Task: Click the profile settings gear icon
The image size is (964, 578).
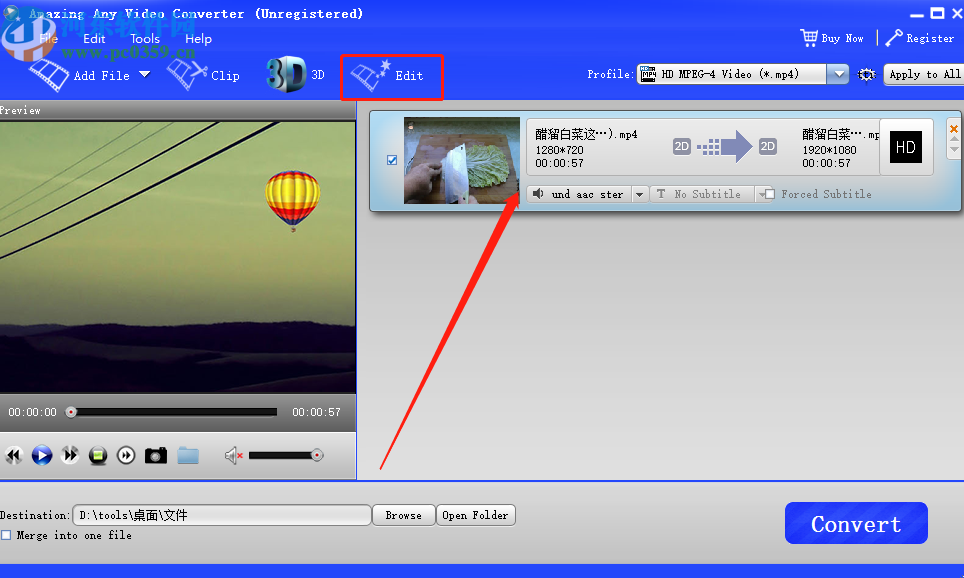Action: click(x=866, y=74)
